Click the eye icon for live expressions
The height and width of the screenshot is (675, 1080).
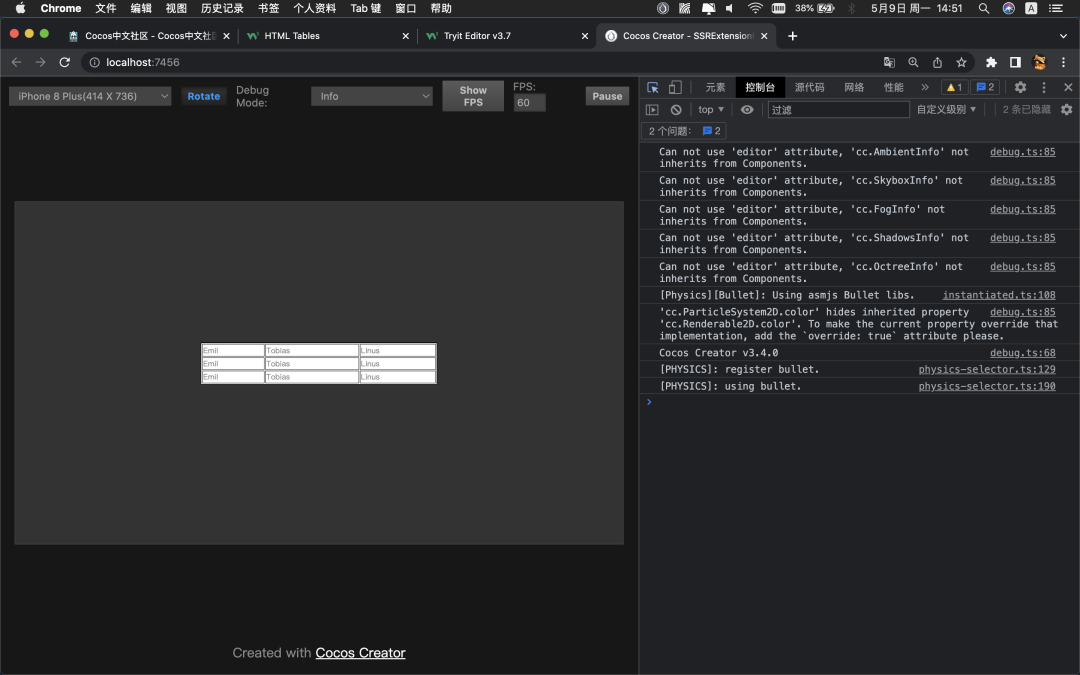[747, 110]
